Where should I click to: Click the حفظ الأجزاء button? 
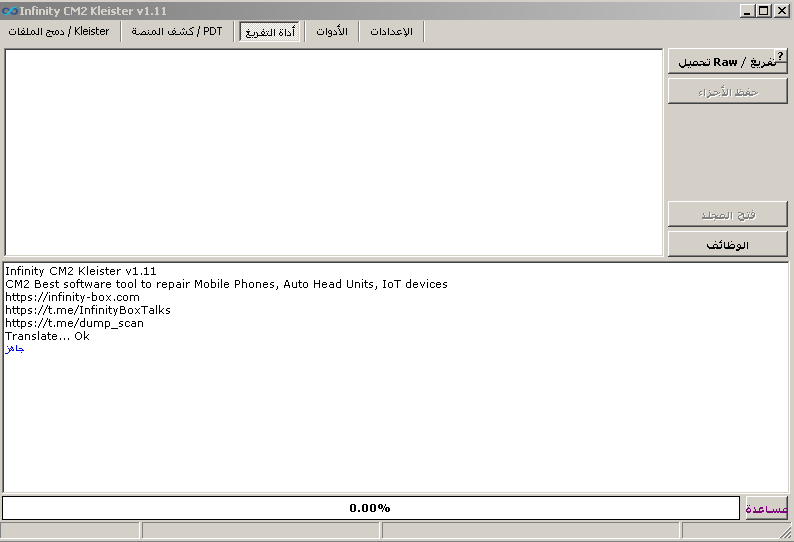point(727,92)
